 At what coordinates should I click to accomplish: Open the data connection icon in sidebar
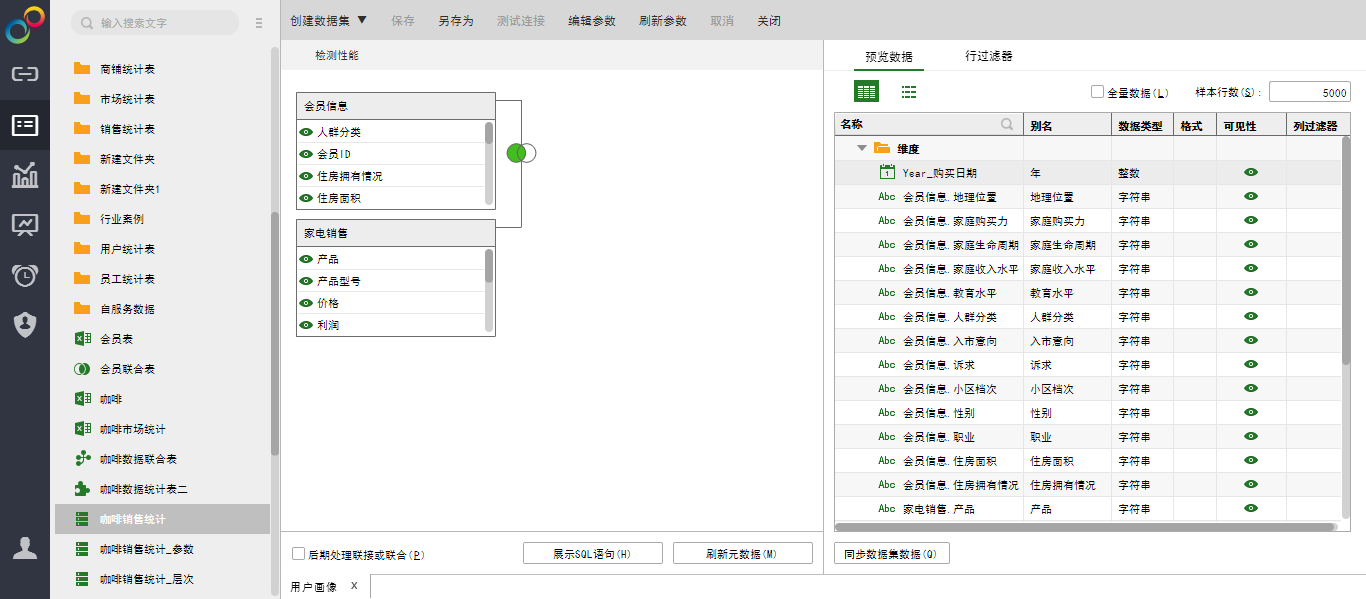point(25,74)
